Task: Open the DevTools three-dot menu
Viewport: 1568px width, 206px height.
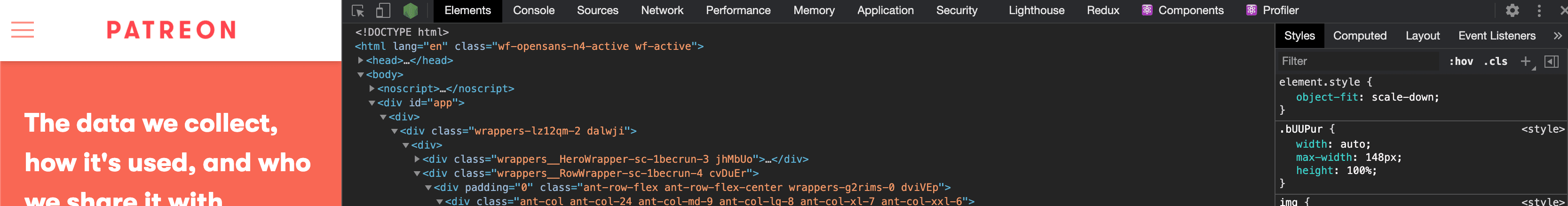Action: pyautogui.click(x=1539, y=11)
